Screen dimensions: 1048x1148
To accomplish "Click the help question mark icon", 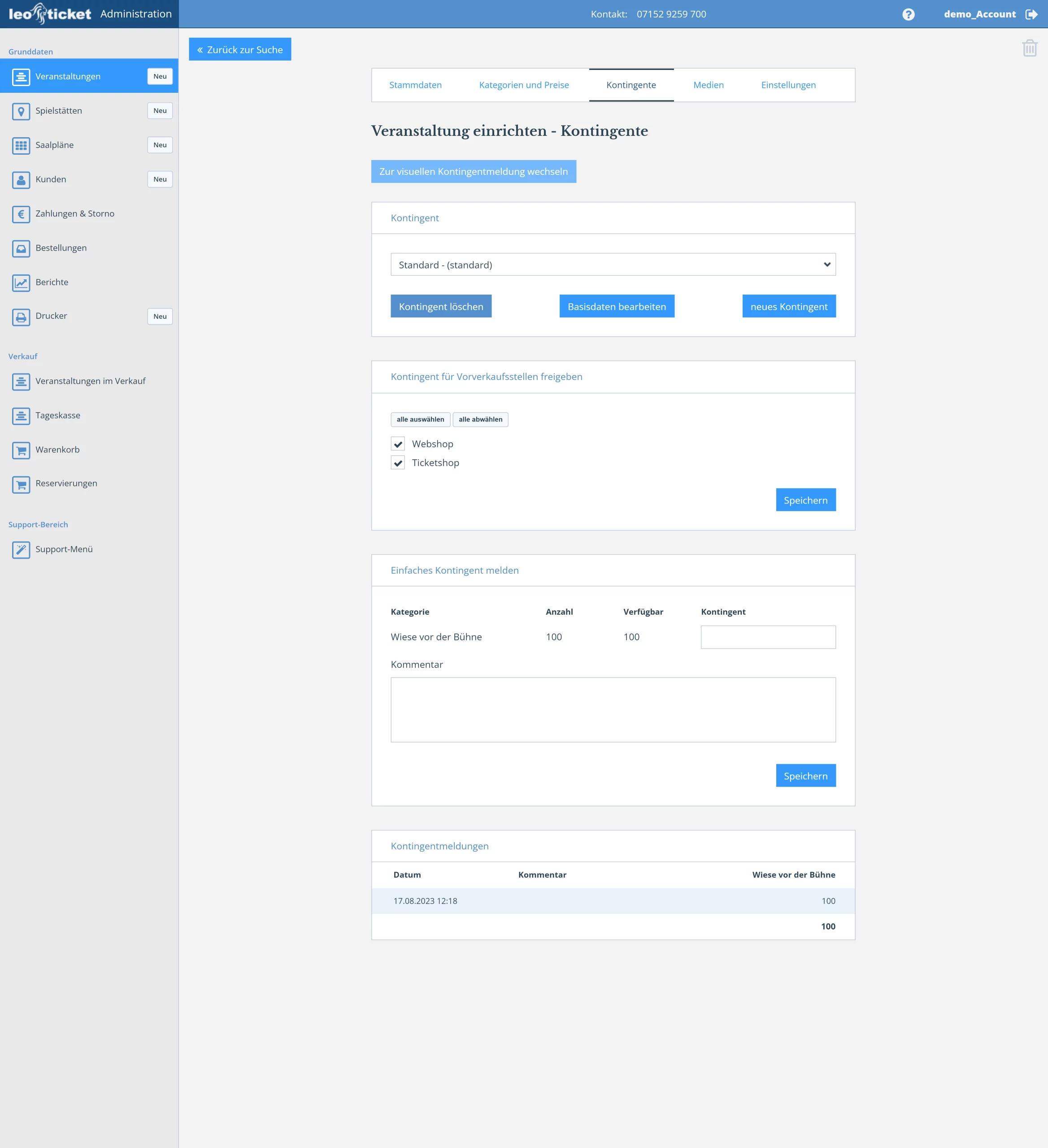I will [908, 14].
